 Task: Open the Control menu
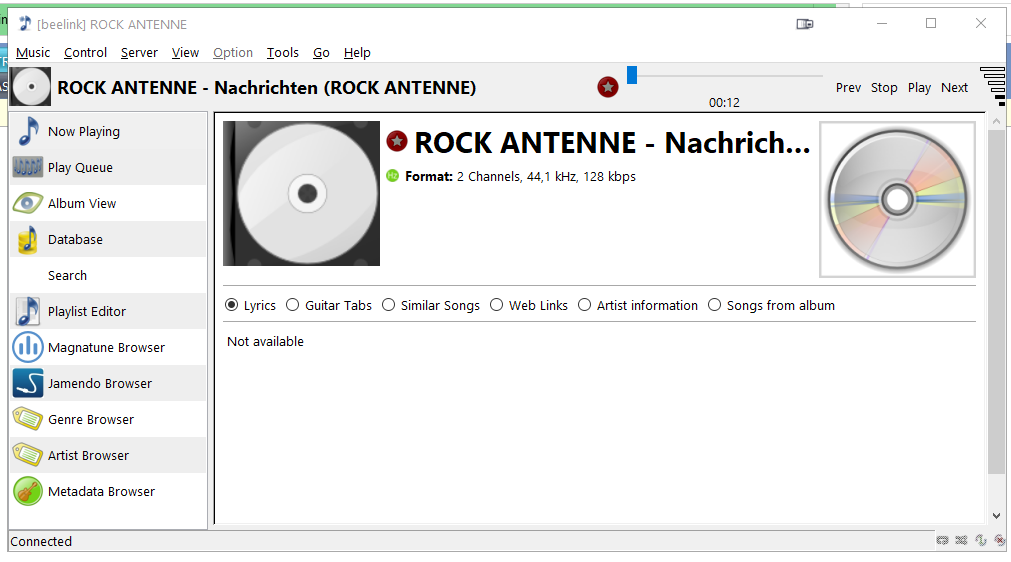tap(85, 53)
